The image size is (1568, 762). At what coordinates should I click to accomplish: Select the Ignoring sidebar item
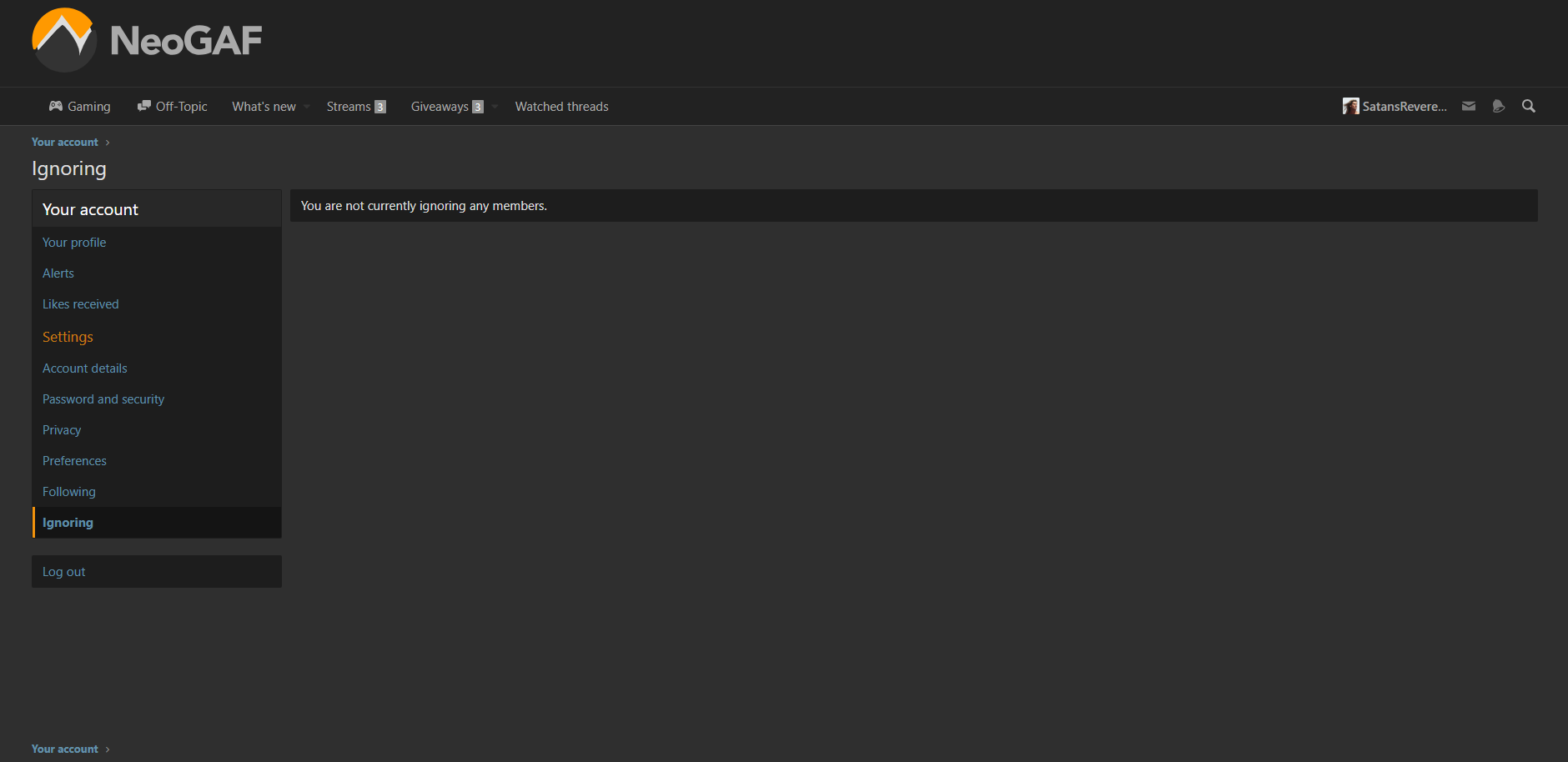click(157, 523)
